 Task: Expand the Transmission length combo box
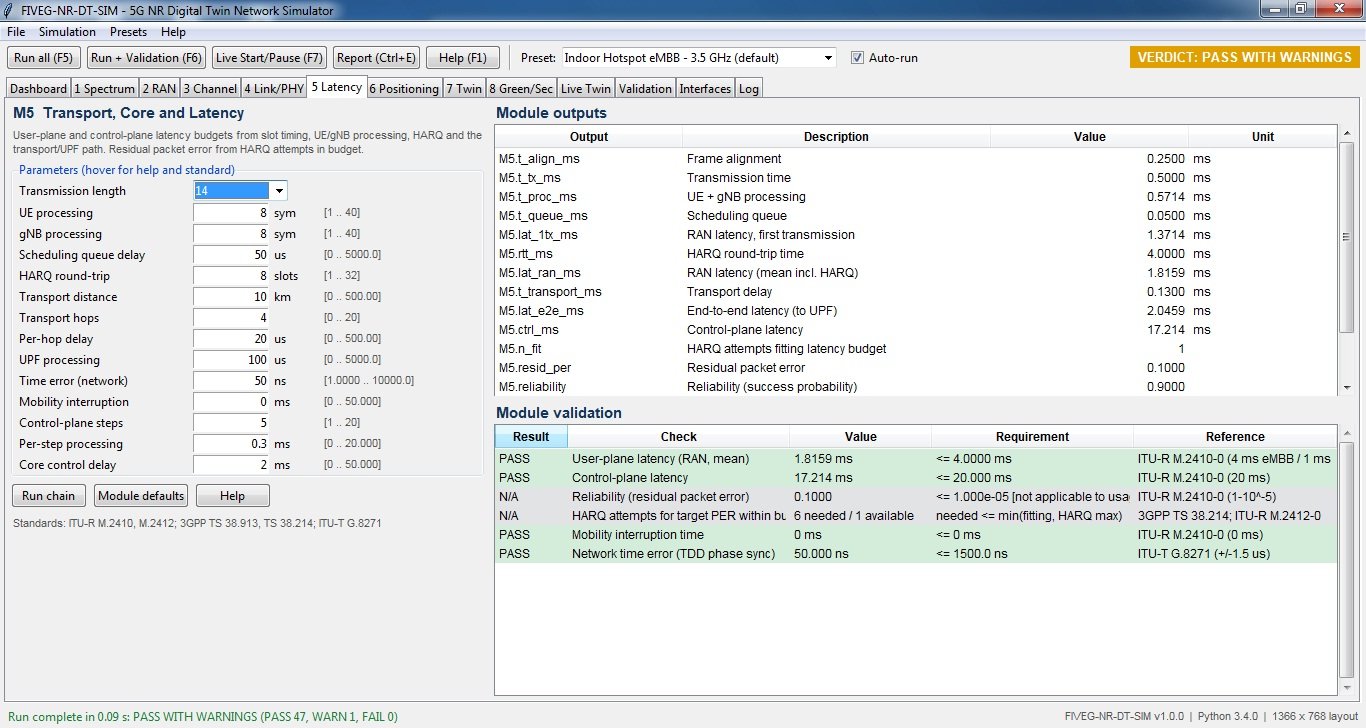click(279, 190)
